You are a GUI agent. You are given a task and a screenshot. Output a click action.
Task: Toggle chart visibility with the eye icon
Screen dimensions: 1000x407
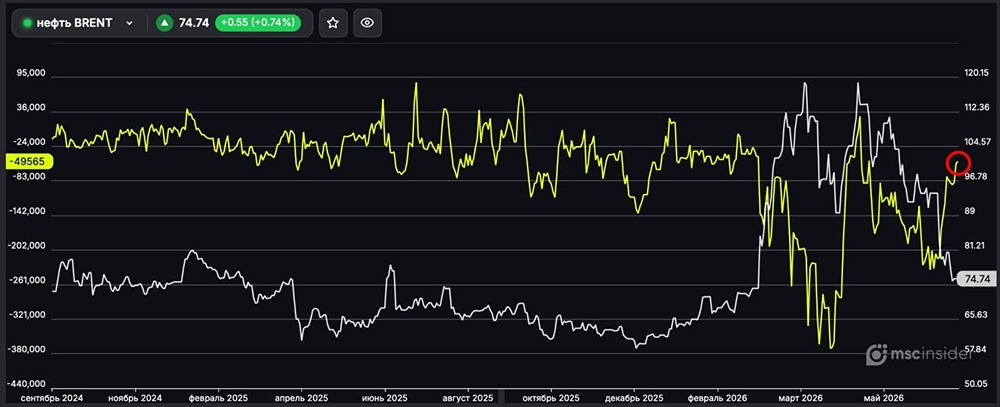pyautogui.click(x=367, y=23)
